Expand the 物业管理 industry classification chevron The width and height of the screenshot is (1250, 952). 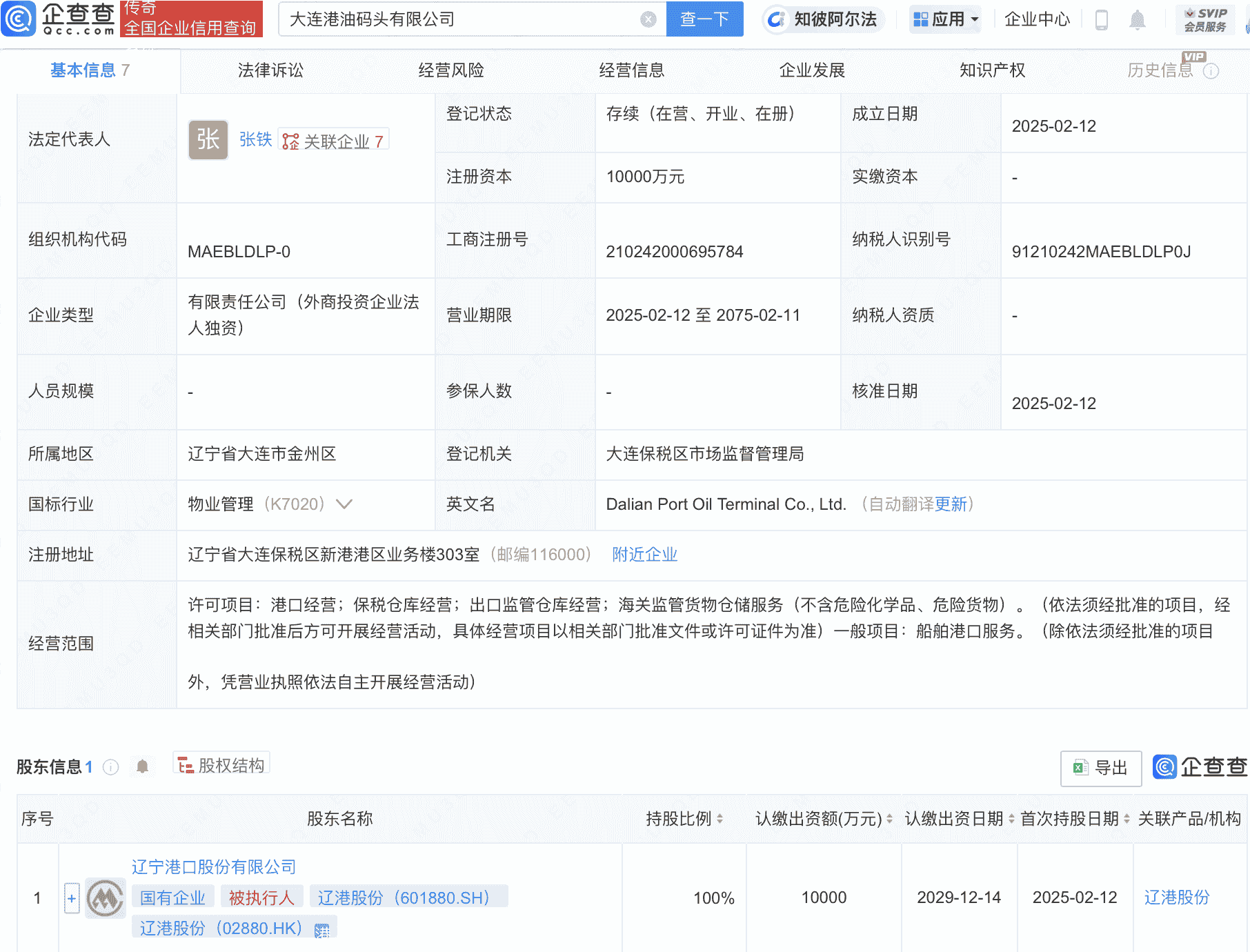(344, 504)
